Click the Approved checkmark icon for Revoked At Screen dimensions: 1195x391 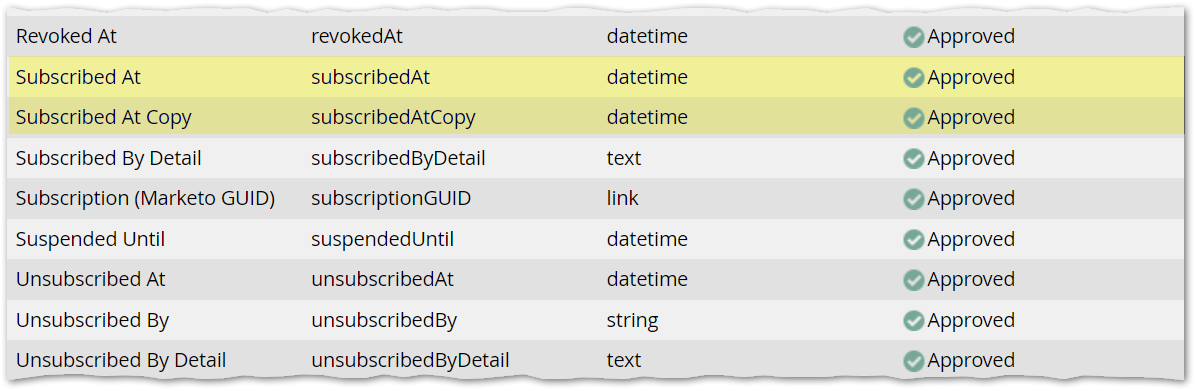click(913, 37)
